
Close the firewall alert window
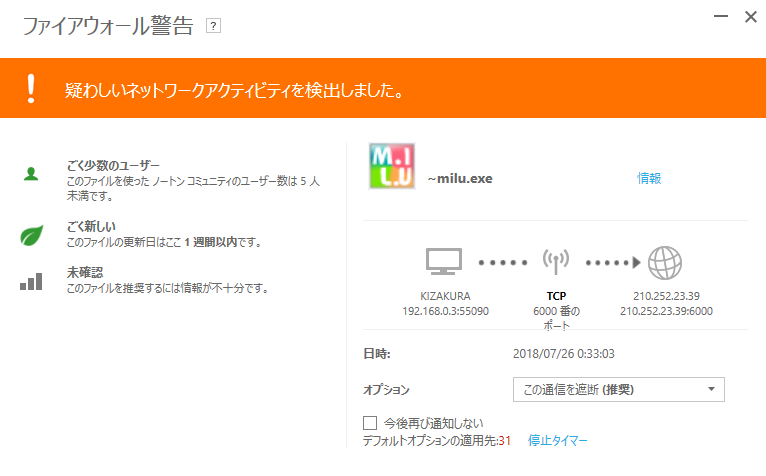coord(751,17)
